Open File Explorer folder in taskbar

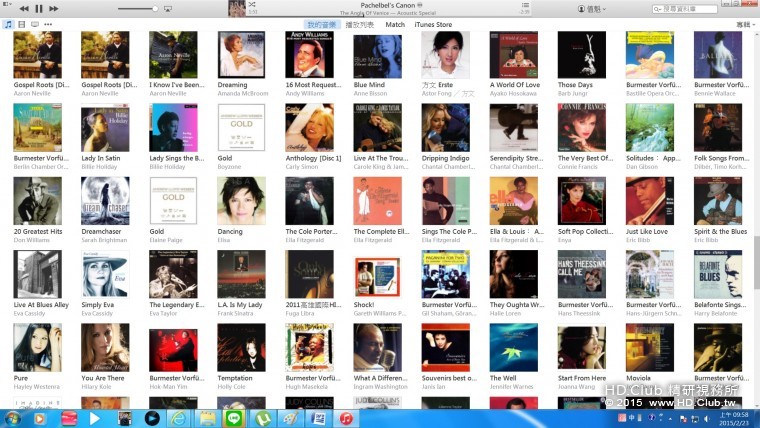pyautogui.click(x=207, y=418)
